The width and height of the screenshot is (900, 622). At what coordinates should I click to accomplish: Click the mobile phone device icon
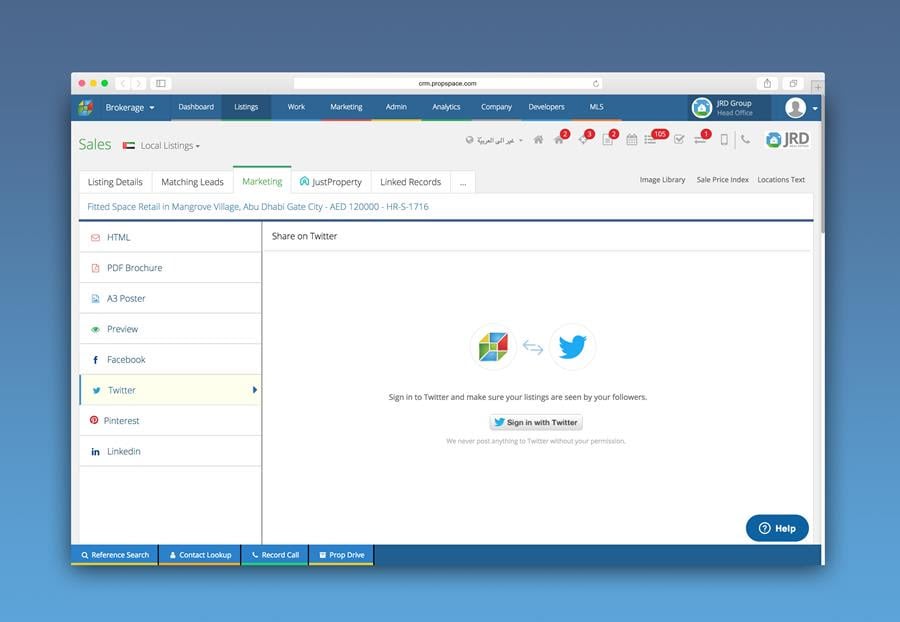(x=724, y=139)
